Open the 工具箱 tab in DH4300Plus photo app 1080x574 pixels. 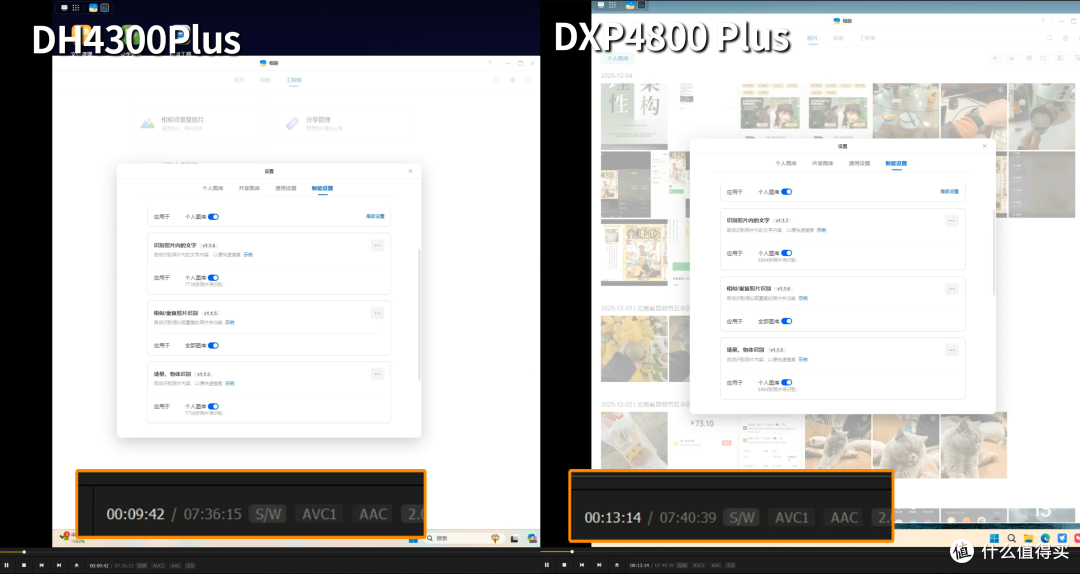point(293,80)
